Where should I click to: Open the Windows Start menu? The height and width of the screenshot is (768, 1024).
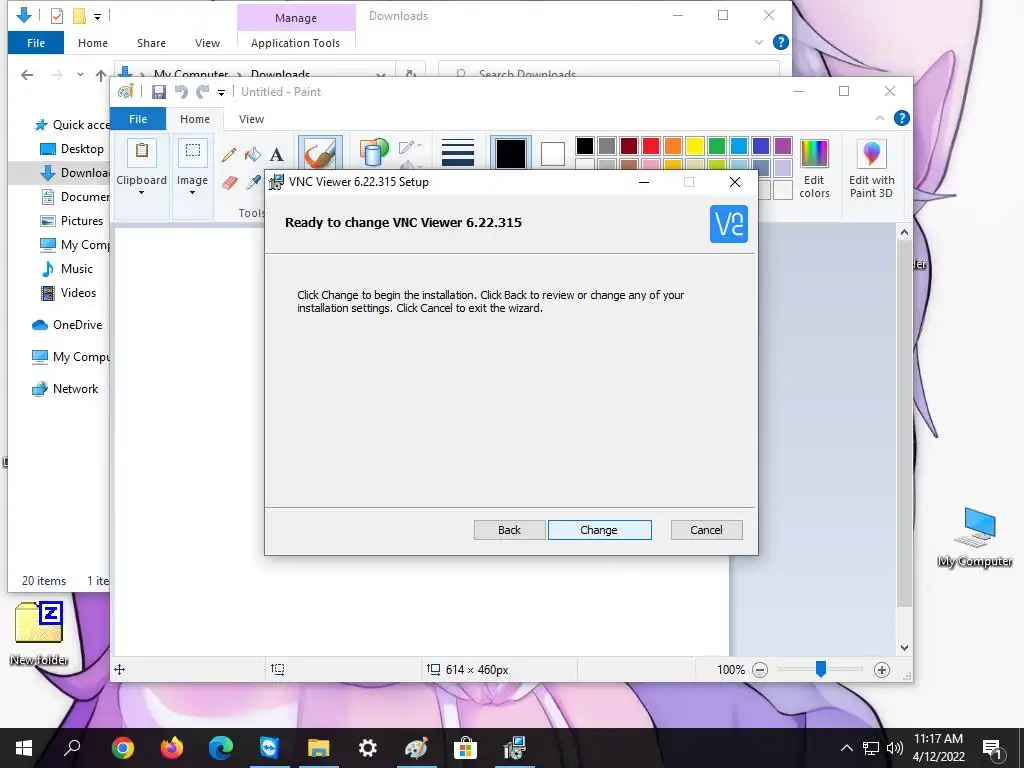24,748
